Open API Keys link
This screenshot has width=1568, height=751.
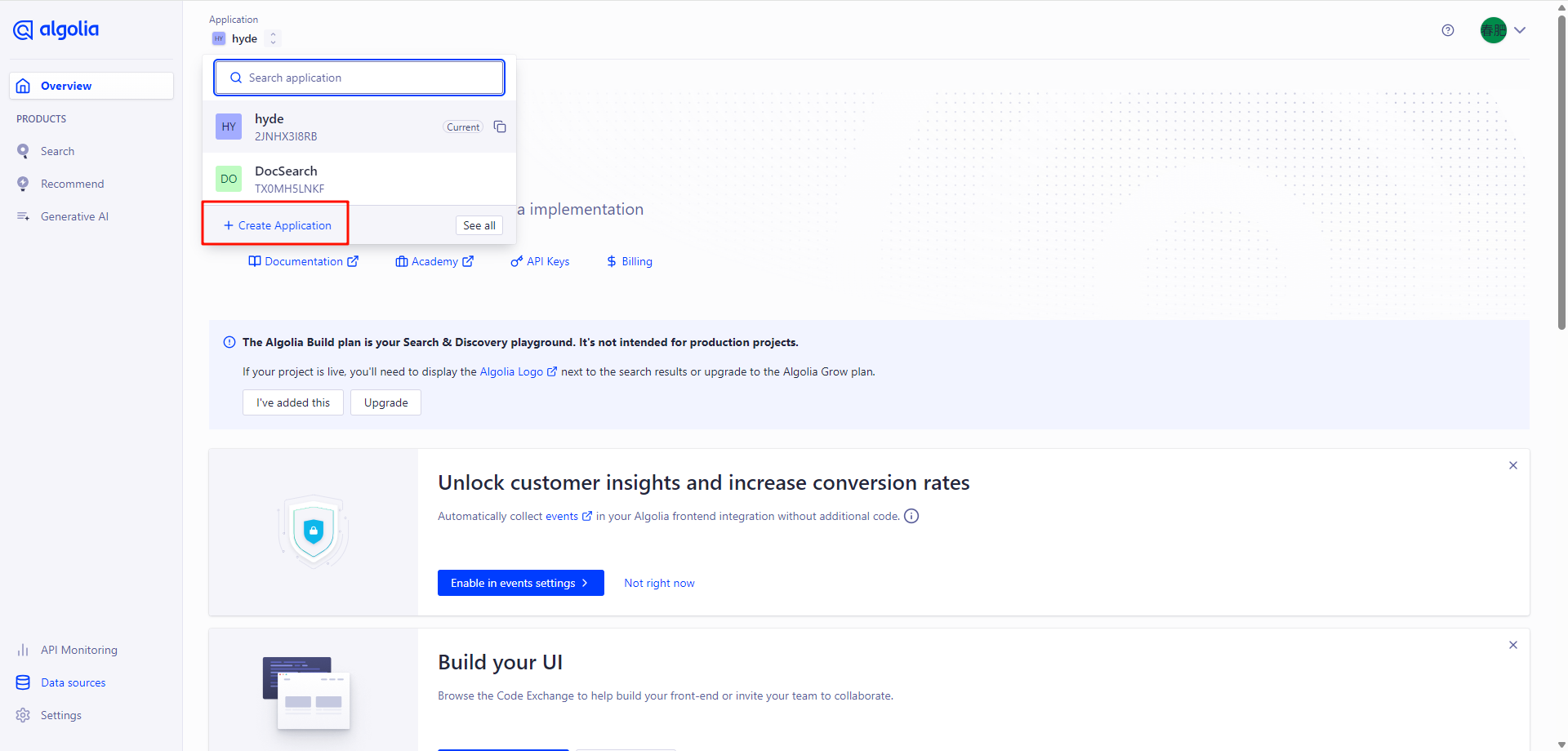pos(540,261)
